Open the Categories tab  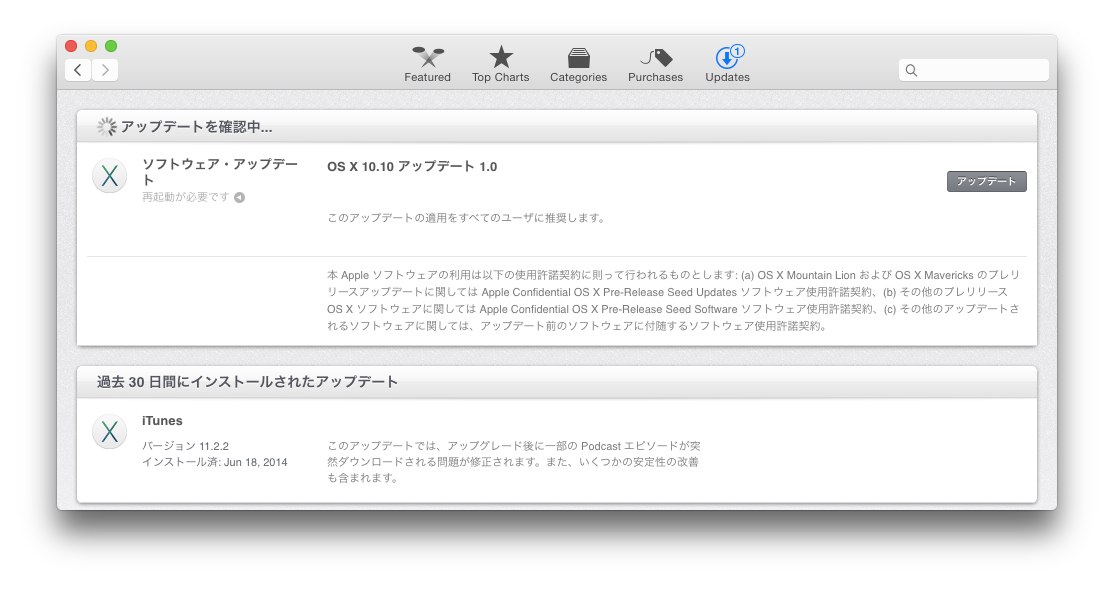pyautogui.click(x=578, y=65)
